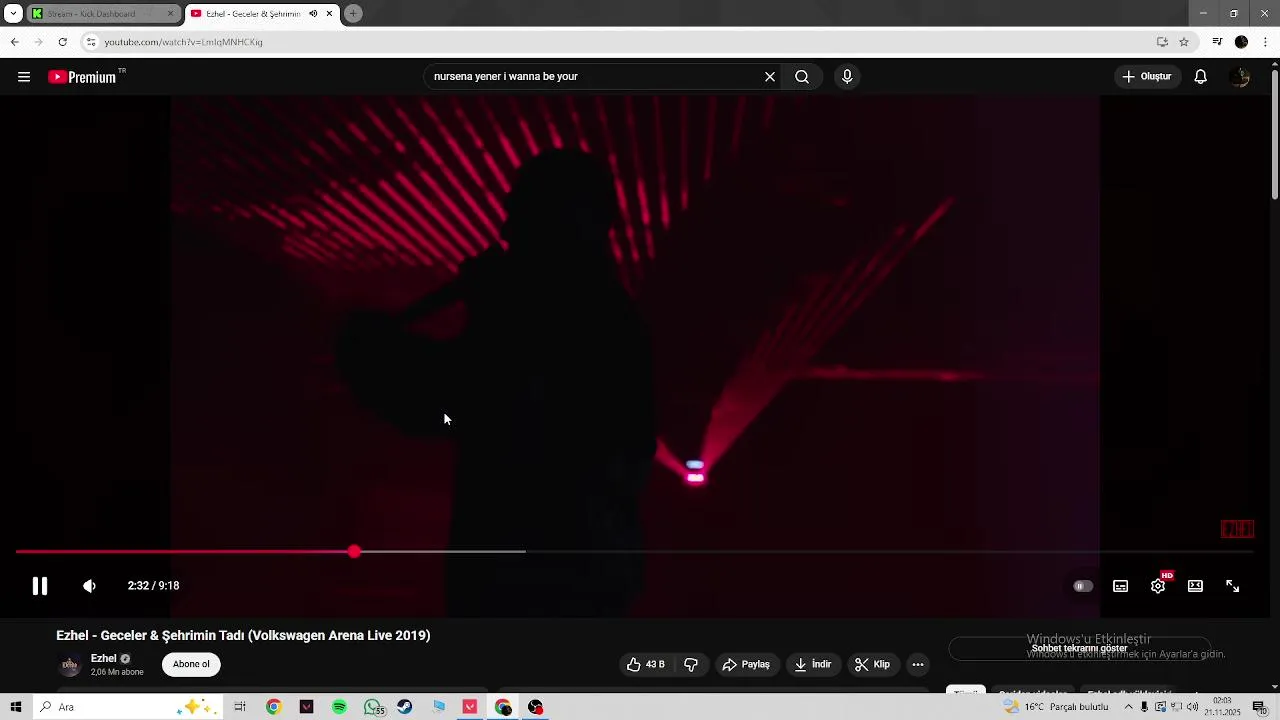1280x720 pixels.
Task: Click Sohbet tekrarını göster button
Action: (1079, 648)
